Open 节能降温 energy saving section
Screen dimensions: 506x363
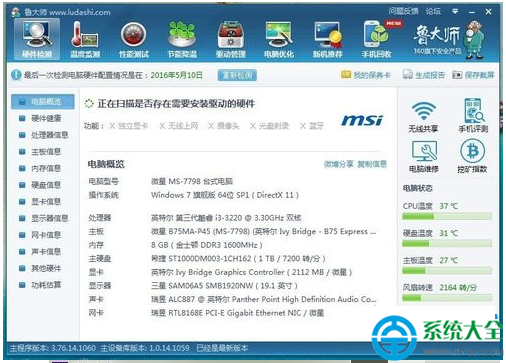182,39
